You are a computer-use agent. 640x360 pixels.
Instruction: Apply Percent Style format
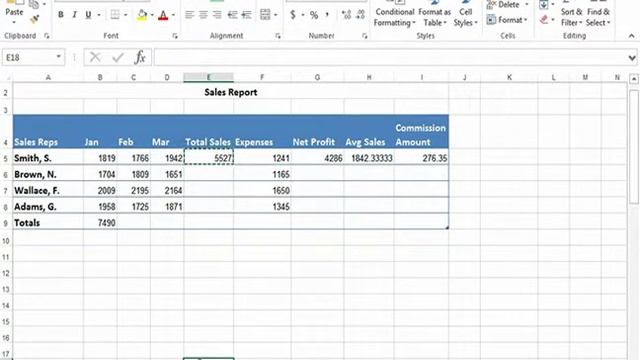point(314,15)
